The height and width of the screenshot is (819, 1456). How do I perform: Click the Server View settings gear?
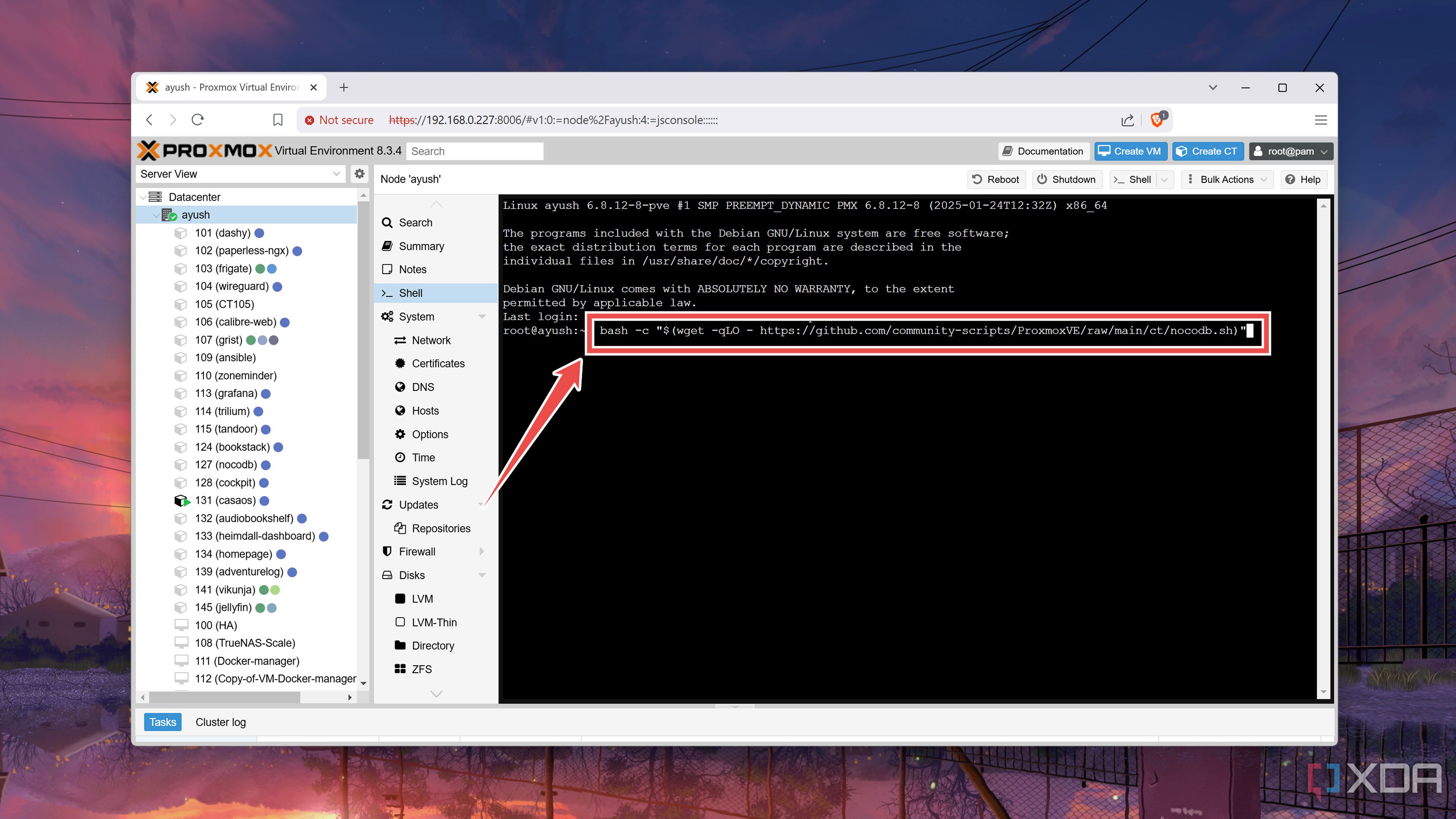pyautogui.click(x=359, y=174)
